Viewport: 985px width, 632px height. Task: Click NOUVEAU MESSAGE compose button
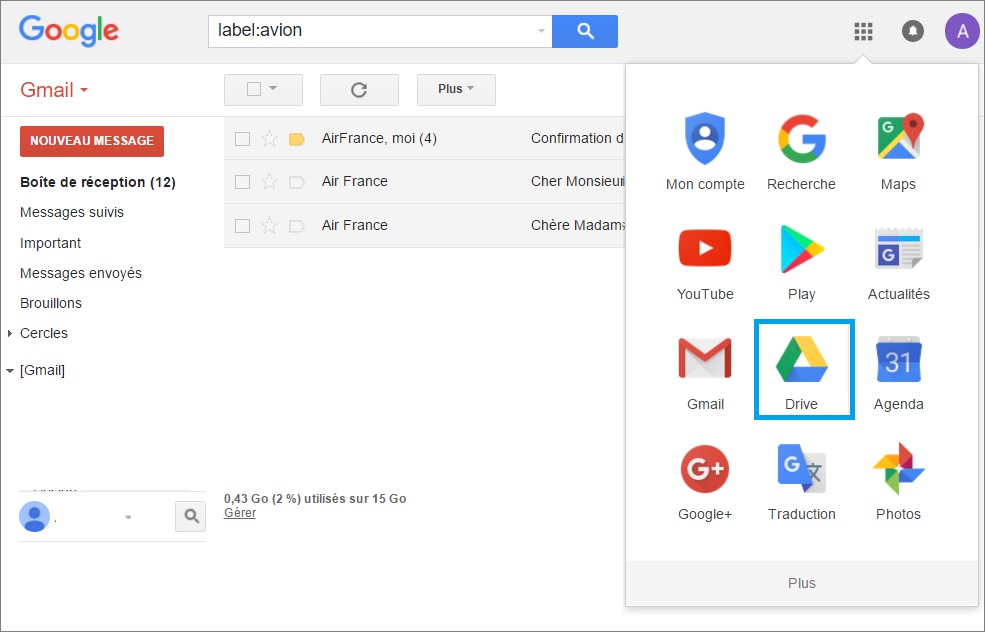92,141
